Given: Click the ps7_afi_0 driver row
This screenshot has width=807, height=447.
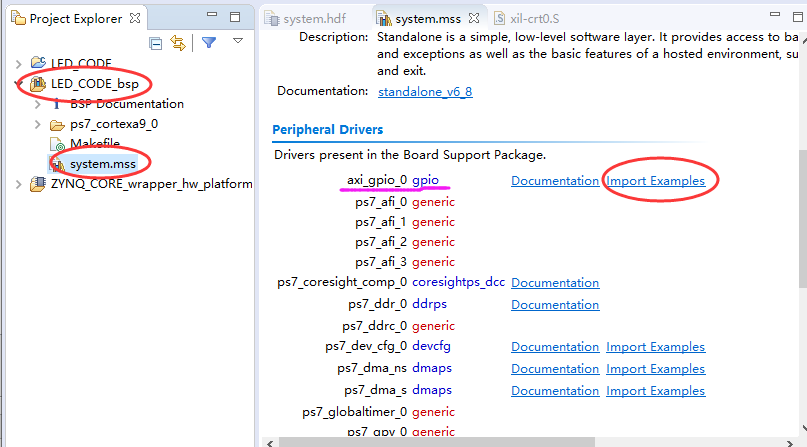Looking at the screenshot, I should click(405, 202).
